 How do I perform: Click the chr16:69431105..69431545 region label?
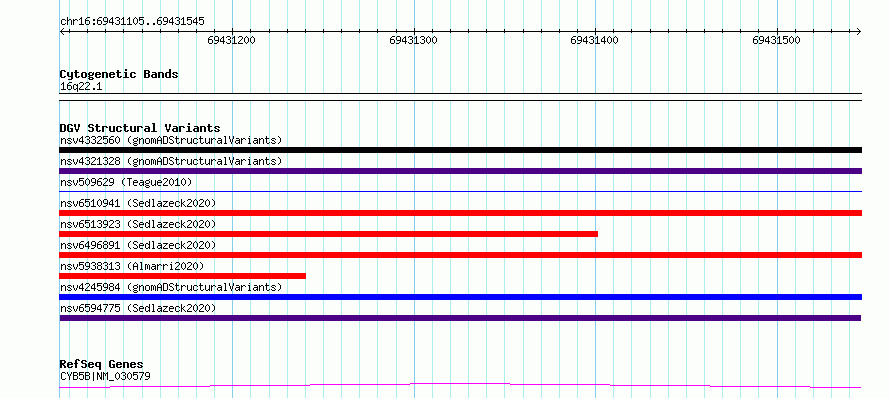tap(132, 22)
